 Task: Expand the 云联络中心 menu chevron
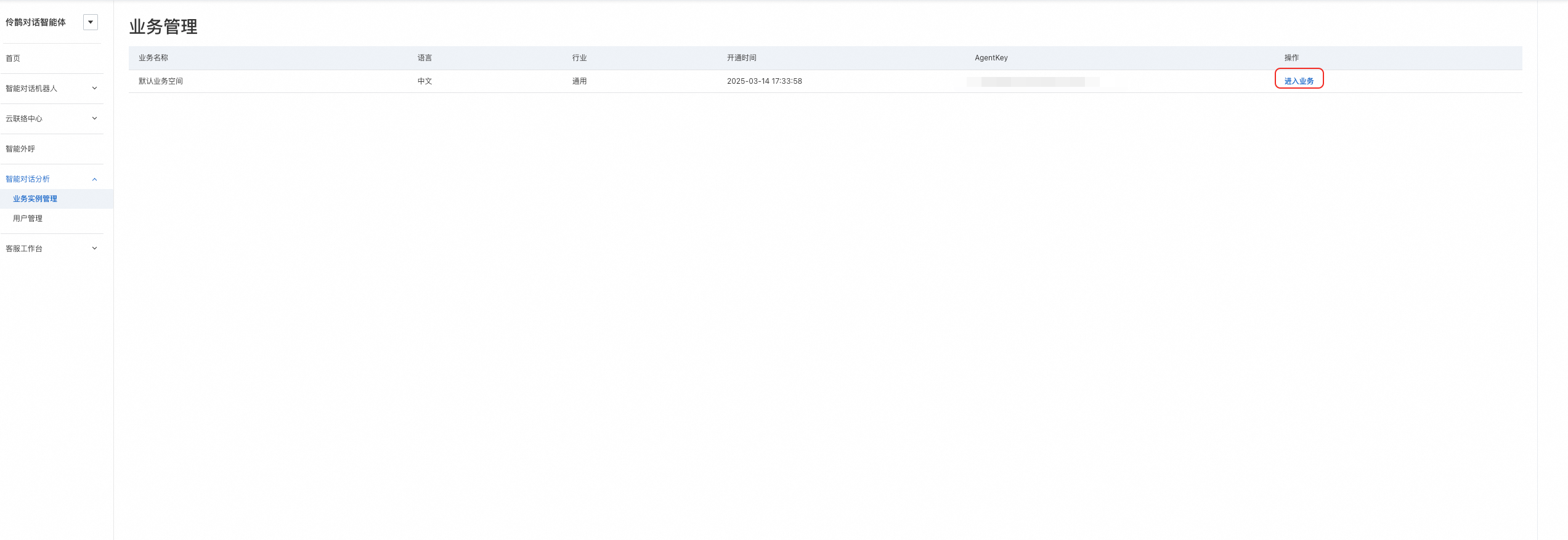tap(94, 118)
